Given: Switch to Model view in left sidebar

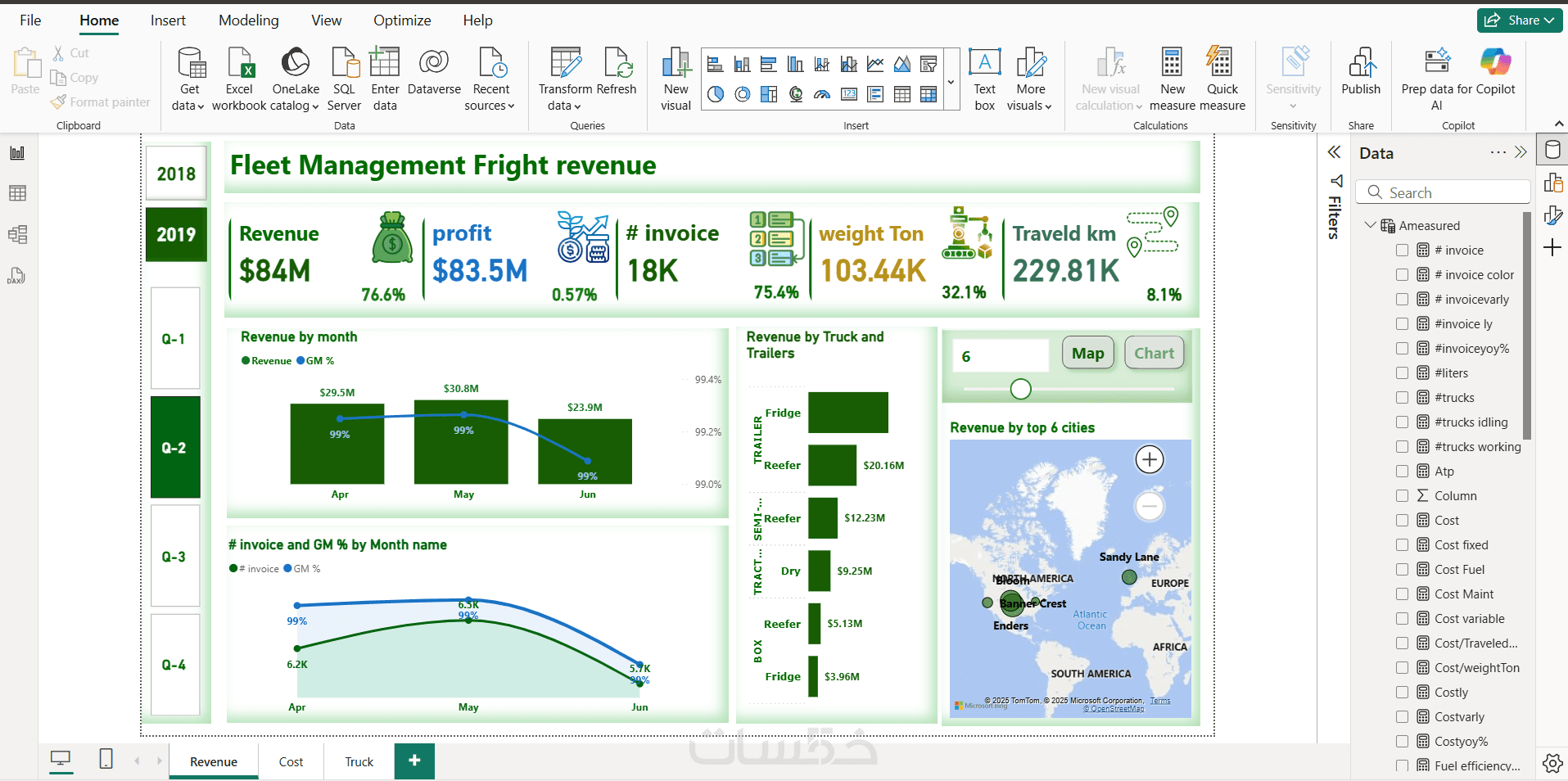Looking at the screenshot, I should (x=17, y=235).
